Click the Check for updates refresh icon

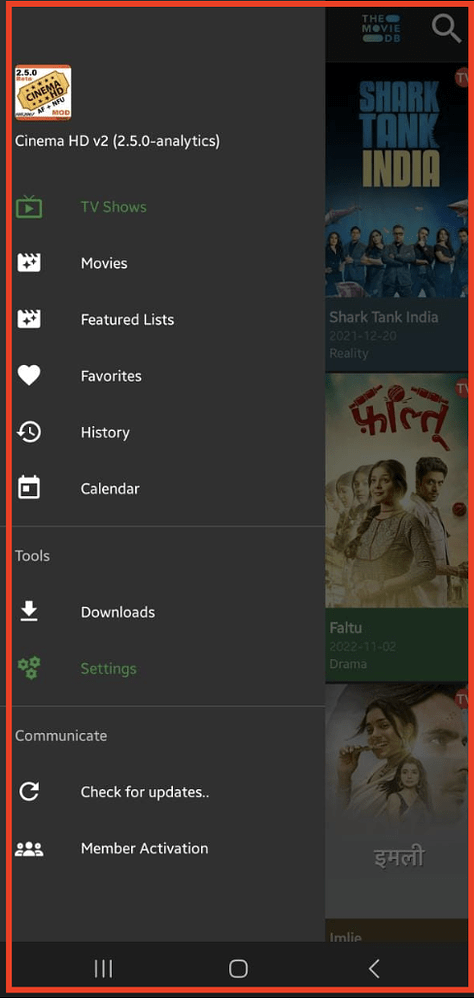(x=29, y=792)
